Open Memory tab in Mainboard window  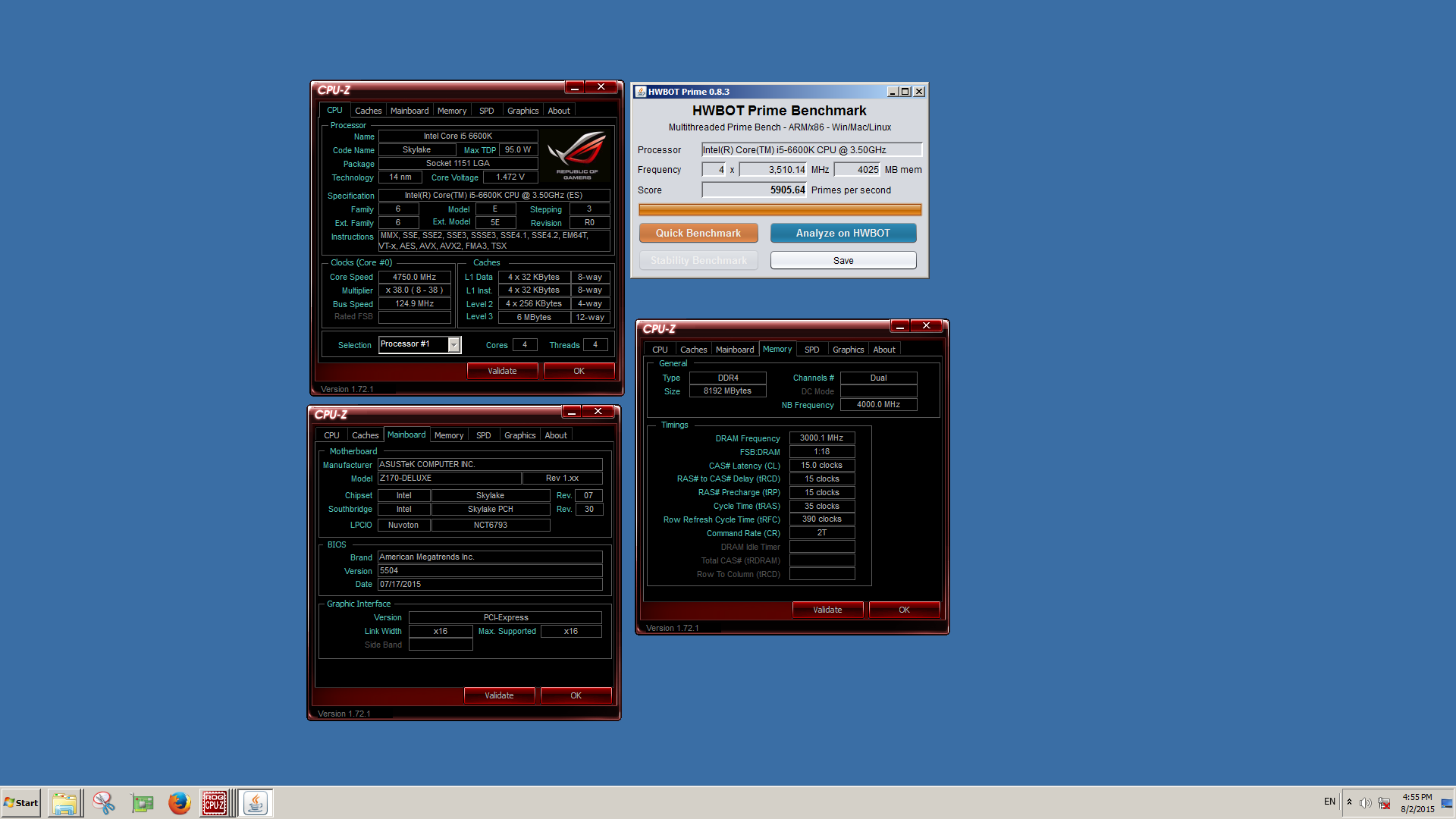click(449, 435)
